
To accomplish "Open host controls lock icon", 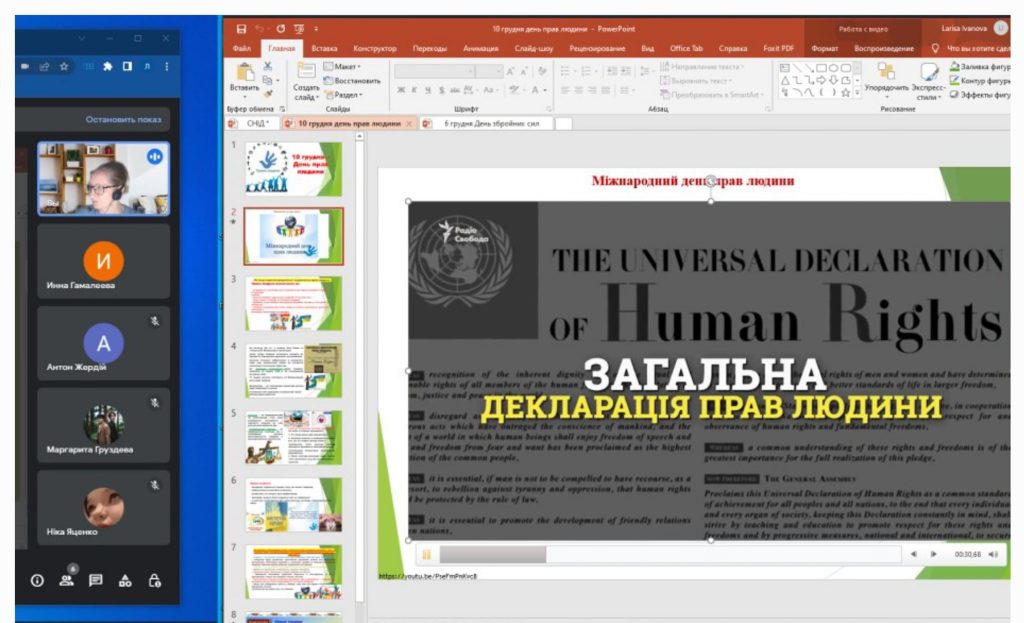I will point(154,580).
